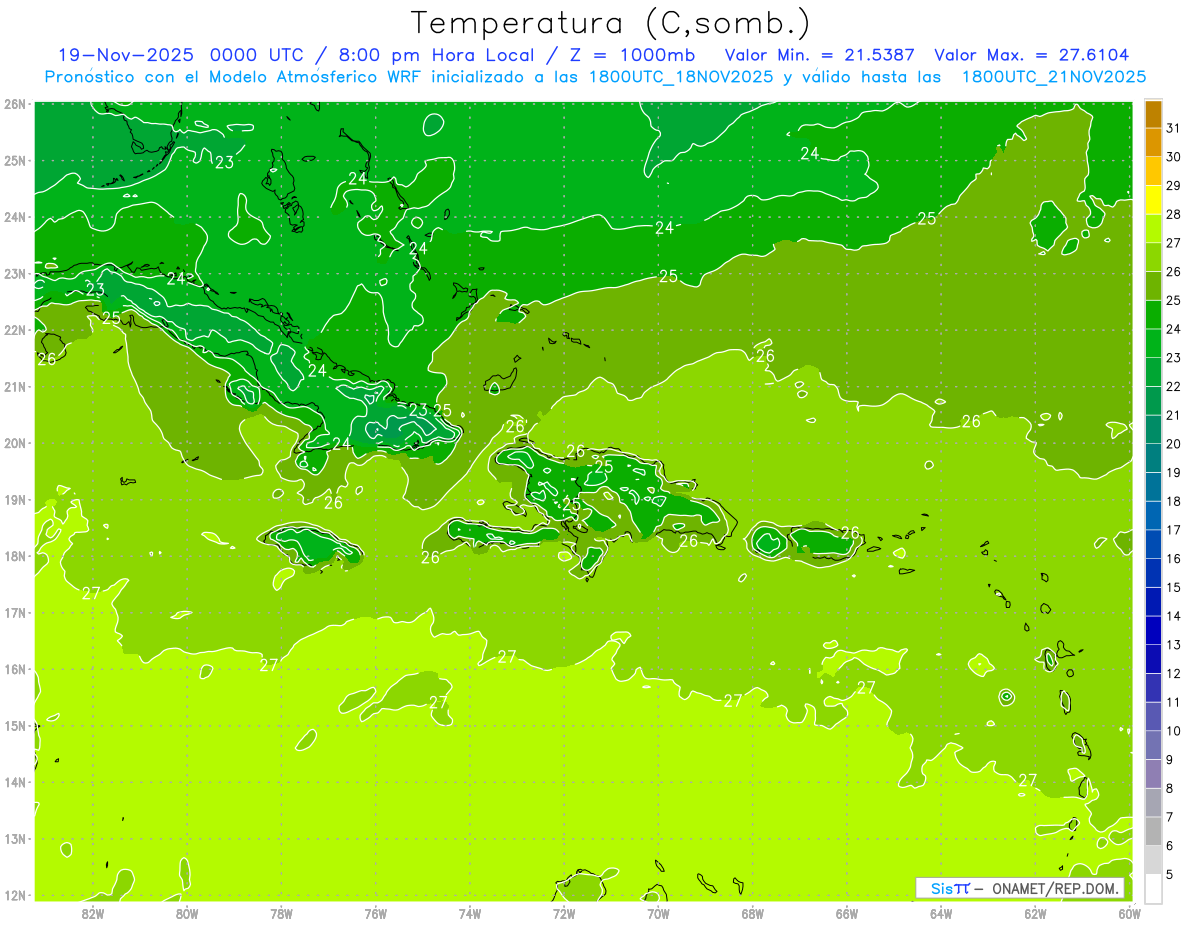The image size is (1200, 927).
Task: Click the colorbar legend label 20
Action: click(1173, 444)
